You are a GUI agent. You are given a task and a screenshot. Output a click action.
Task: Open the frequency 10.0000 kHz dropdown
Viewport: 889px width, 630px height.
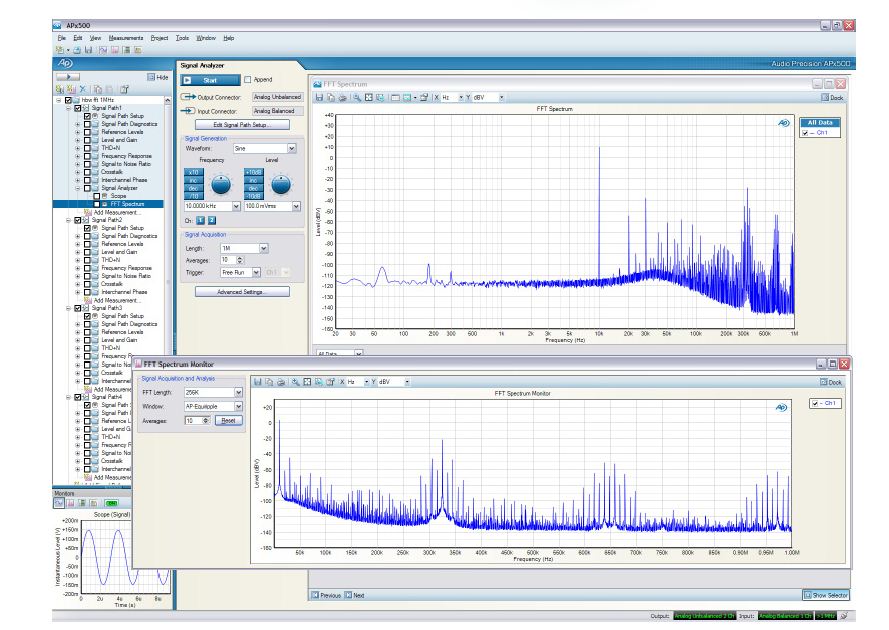coord(236,206)
